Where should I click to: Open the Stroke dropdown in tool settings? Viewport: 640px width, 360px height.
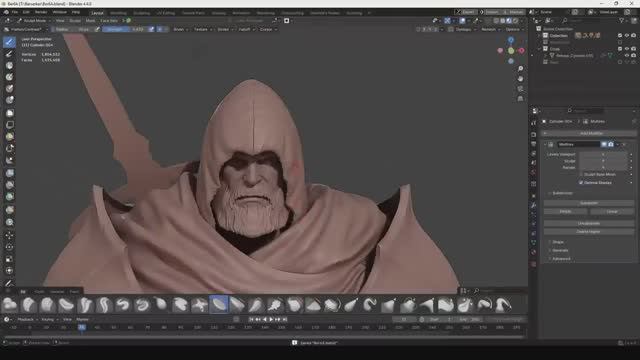point(225,29)
